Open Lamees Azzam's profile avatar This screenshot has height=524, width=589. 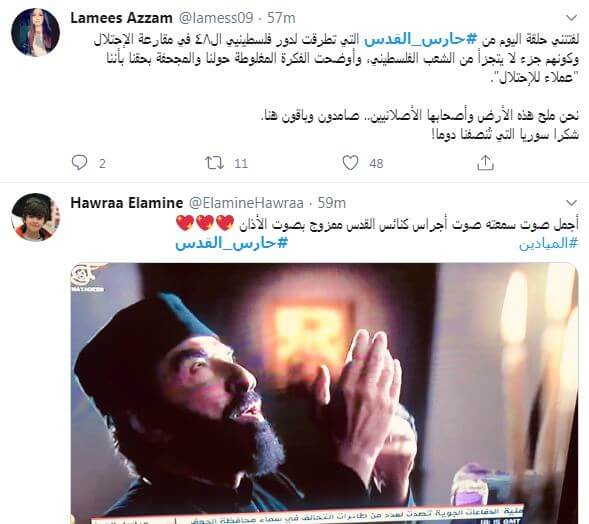click(x=35, y=32)
